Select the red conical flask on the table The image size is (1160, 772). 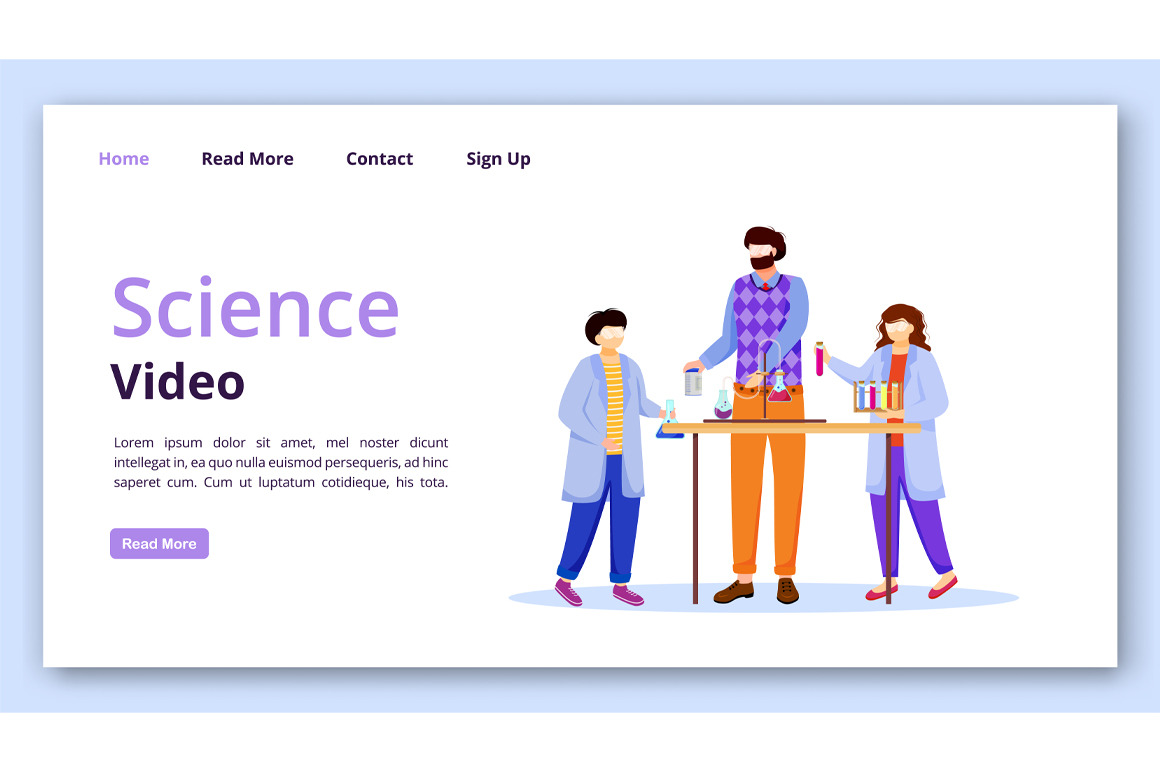pyautogui.click(x=780, y=389)
